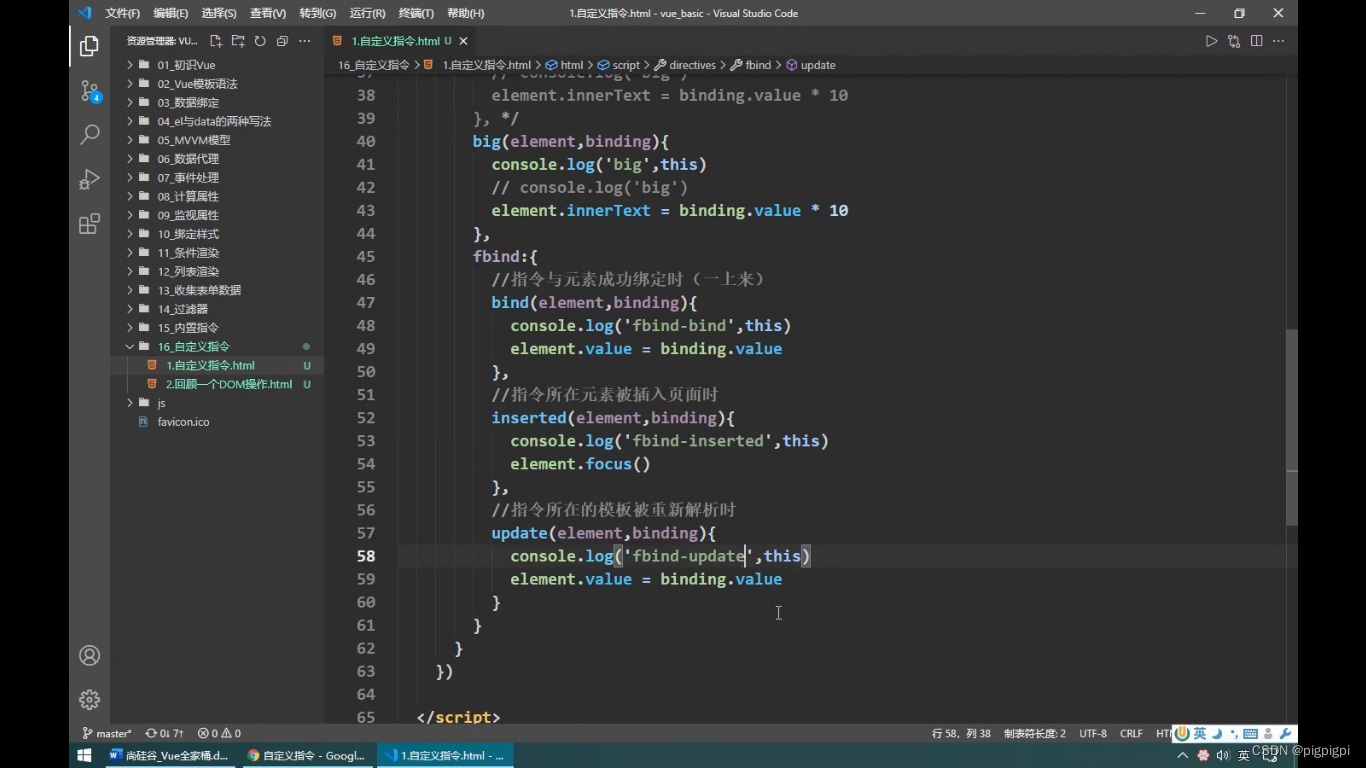The width and height of the screenshot is (1366, 768).
Task: Click the VS Code taskbar button
Action: tap(445, 755)
